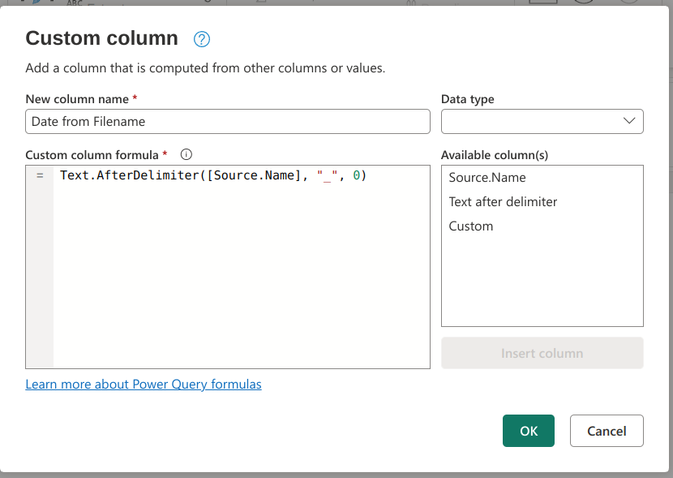Confirm with the OK button
The width and height of the screenshot is (673, 478).
[x=528, y=431]
